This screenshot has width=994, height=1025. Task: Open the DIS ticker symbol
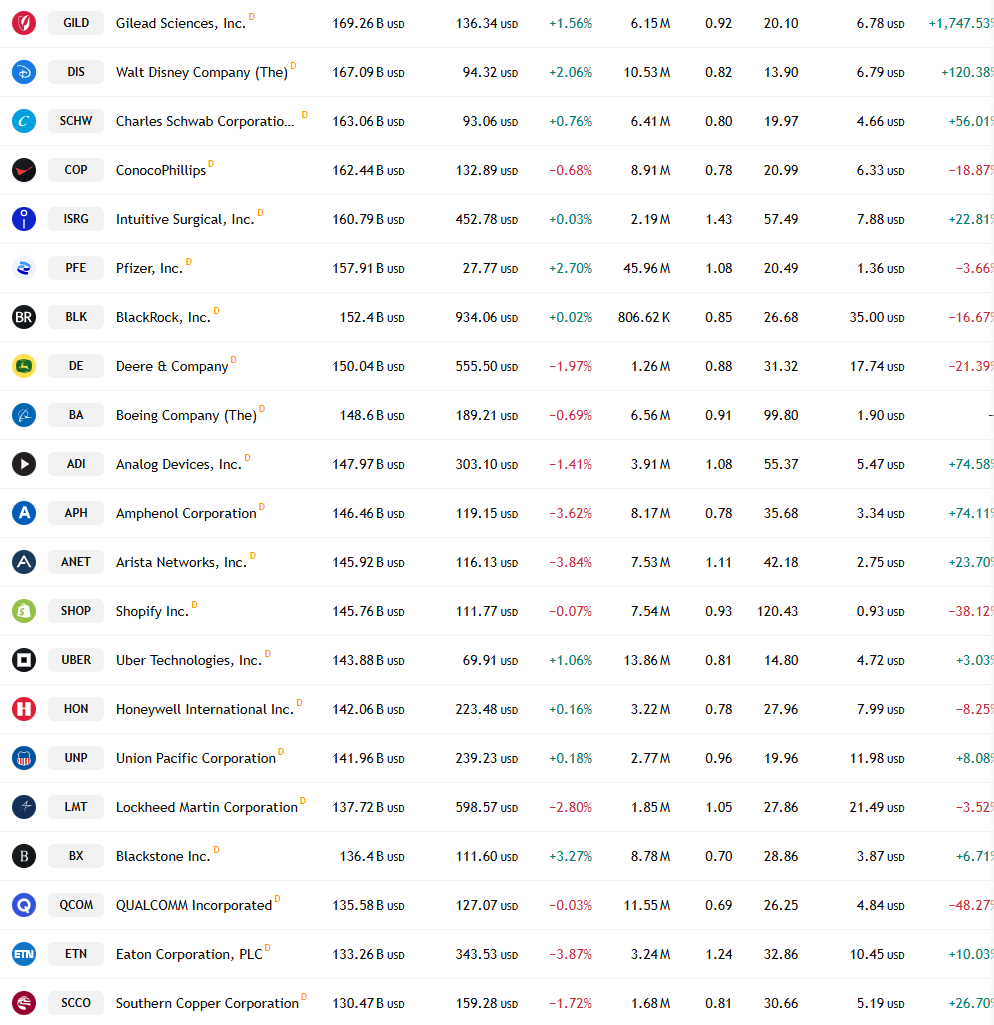(x=76, y=72)
